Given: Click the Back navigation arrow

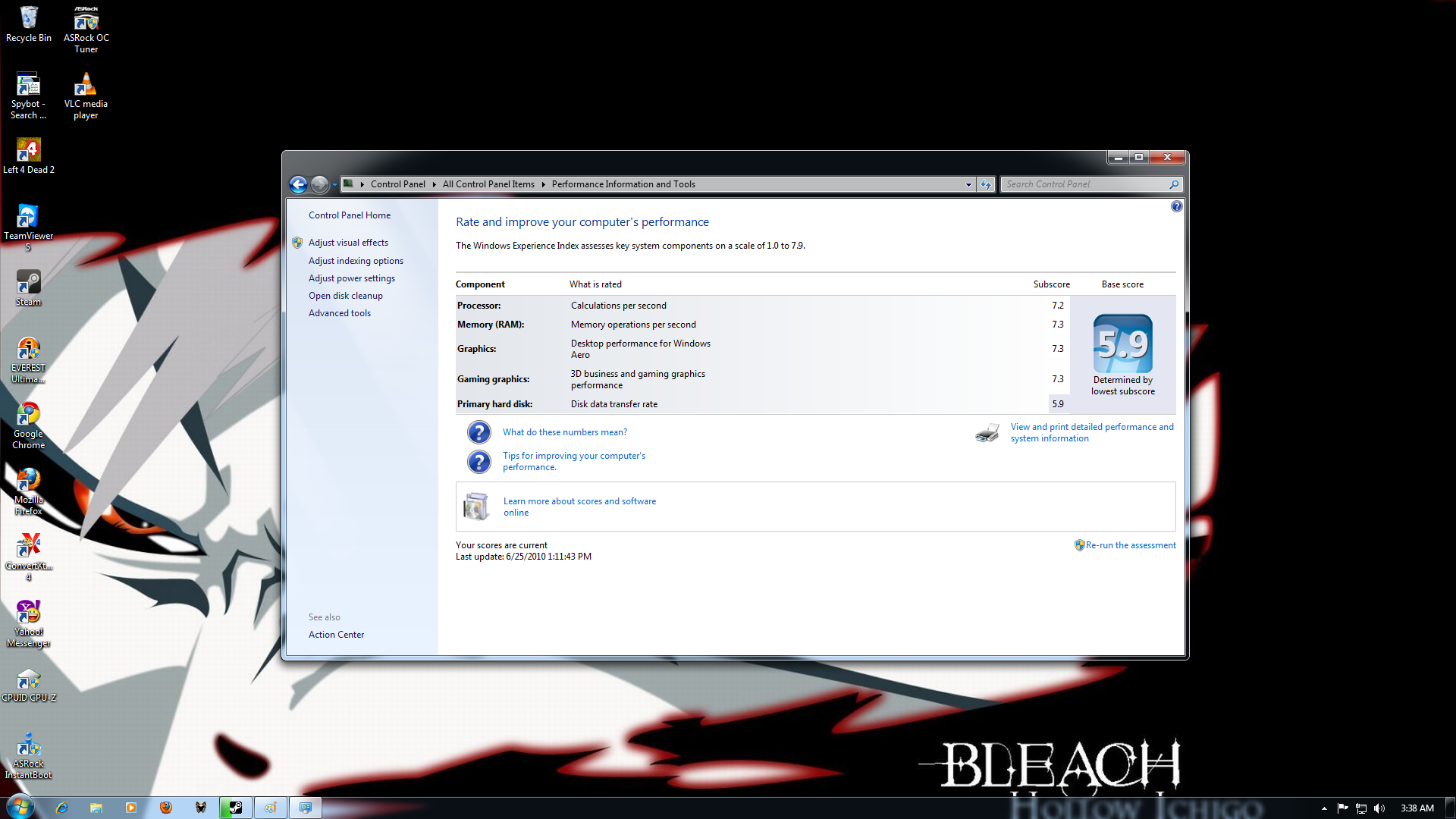Looking at the screenshot, I should pyautogui.click(x=298, y=184).
